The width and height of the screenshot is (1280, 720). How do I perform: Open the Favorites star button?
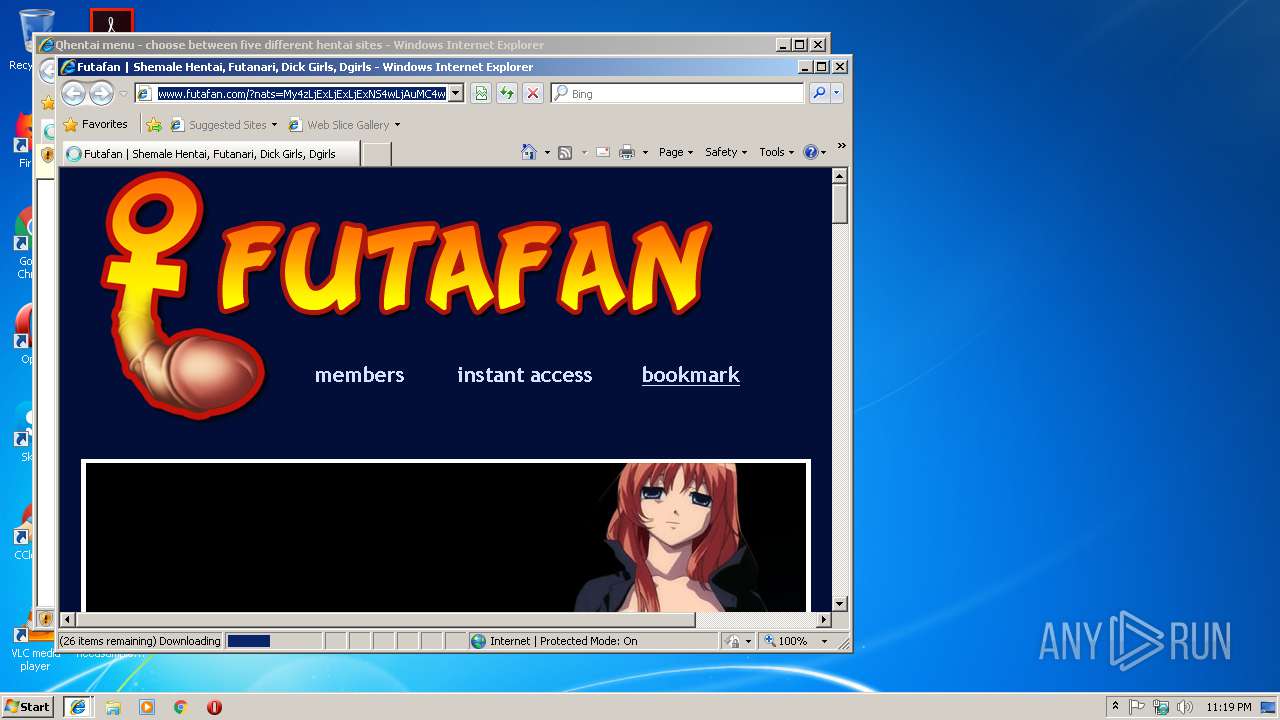(95, 125)
